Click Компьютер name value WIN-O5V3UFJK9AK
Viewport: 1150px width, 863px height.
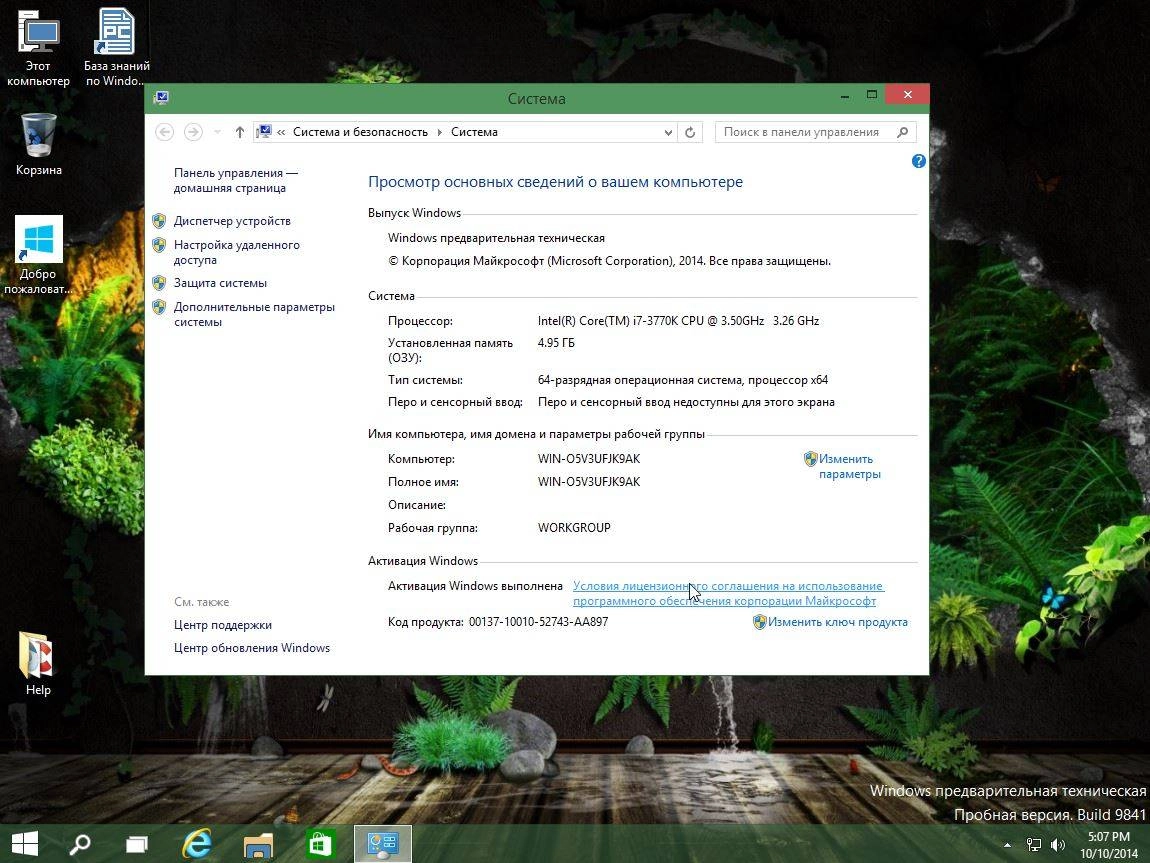(x=588, y=459)
